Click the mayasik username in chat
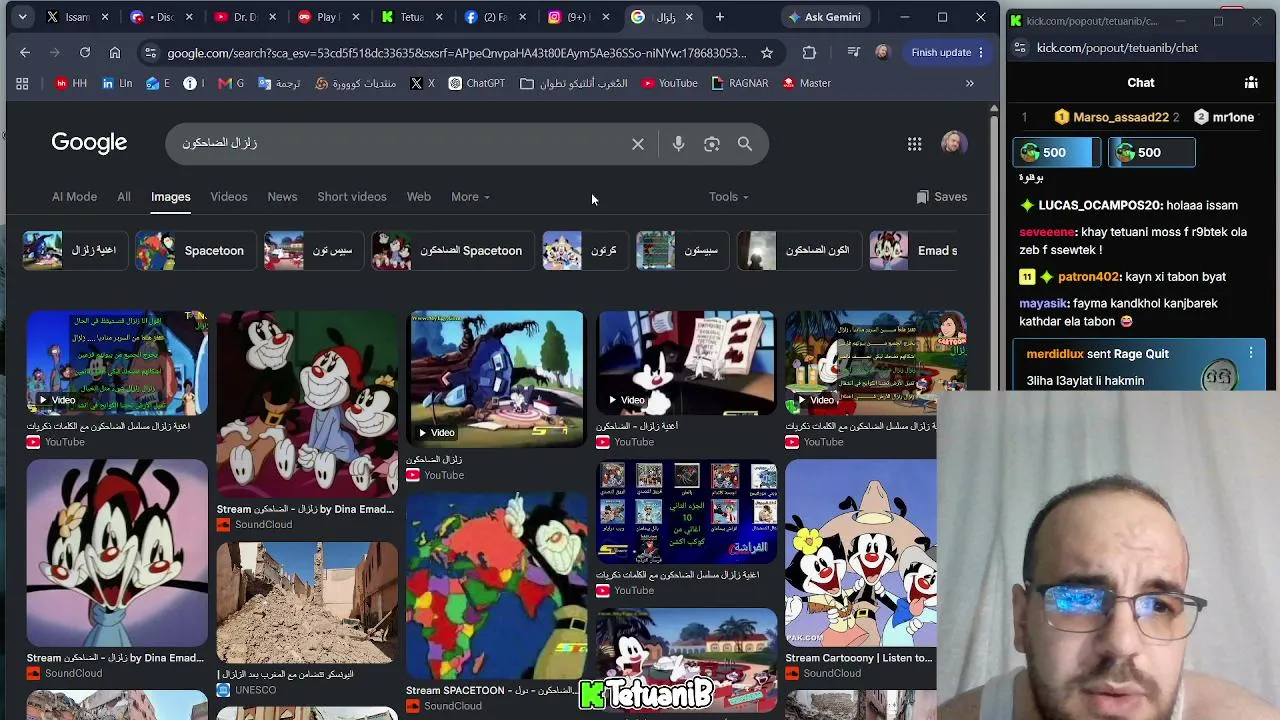This screenshot has width=1280, height=720. (x=1043, y=303)
